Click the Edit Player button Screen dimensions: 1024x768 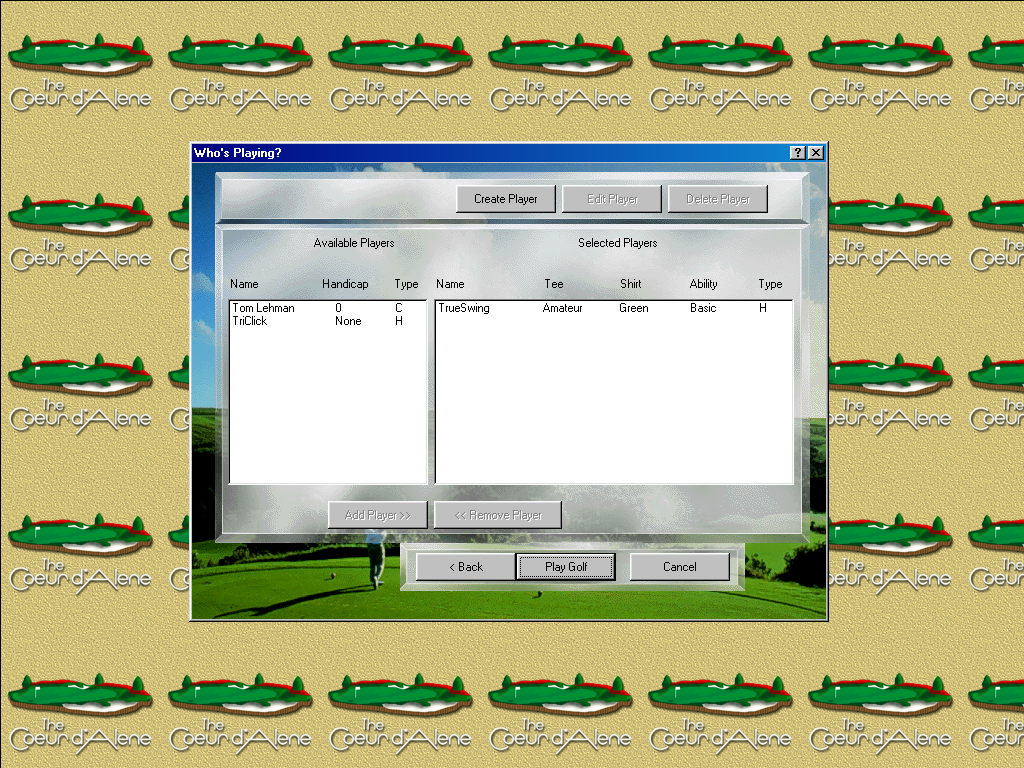612,198
